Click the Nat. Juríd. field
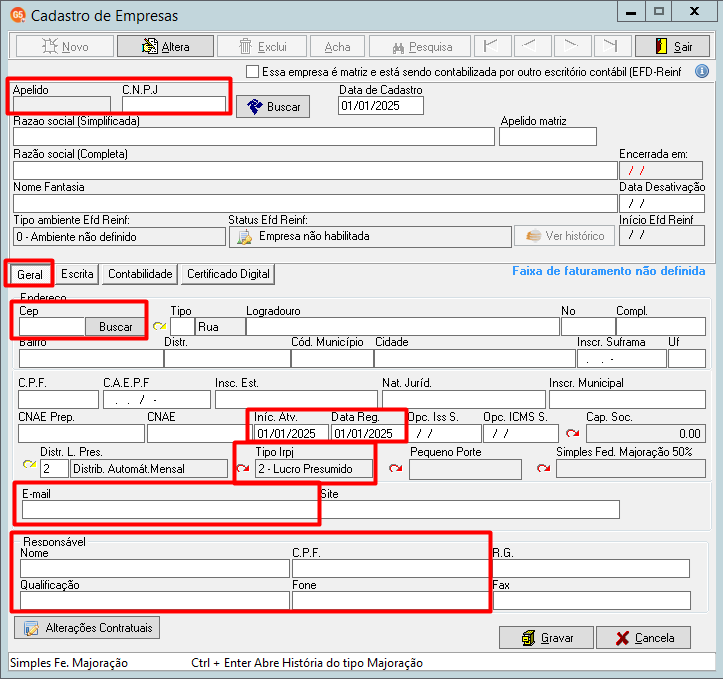Viewport: 723px width, 679px height. (x=463, y=400)
